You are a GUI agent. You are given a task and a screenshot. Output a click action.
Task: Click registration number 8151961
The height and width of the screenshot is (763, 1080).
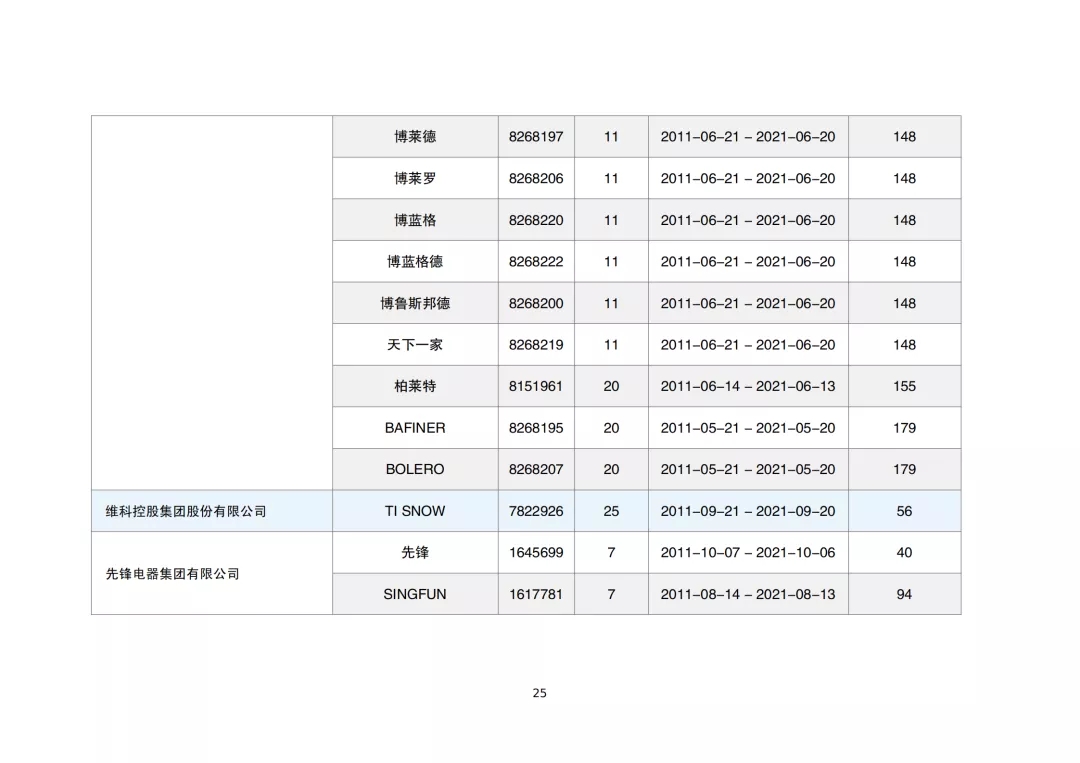pyautogui.click(x=536, y=386)
